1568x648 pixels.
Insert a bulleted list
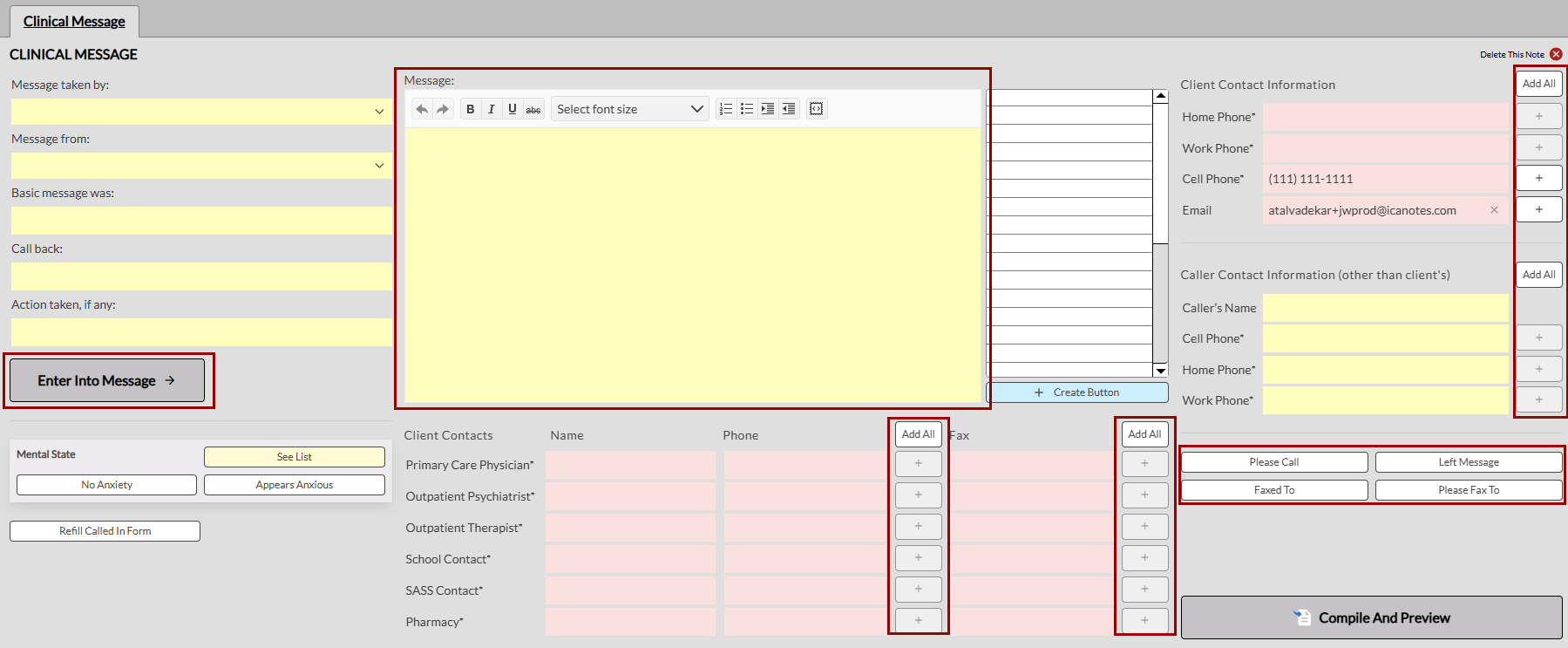point(747,109)
